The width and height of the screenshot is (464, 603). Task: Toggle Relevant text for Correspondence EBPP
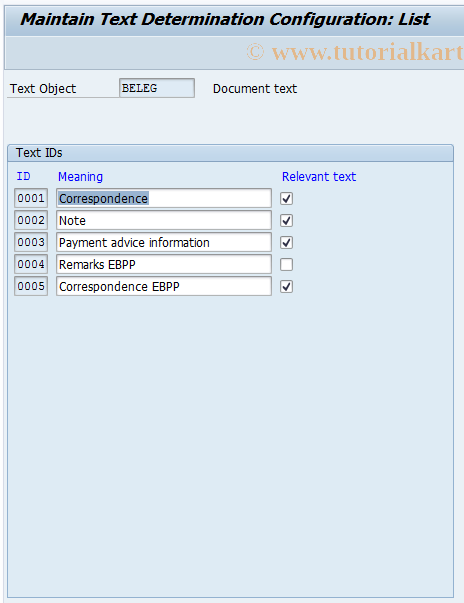[x=286, y=287]
